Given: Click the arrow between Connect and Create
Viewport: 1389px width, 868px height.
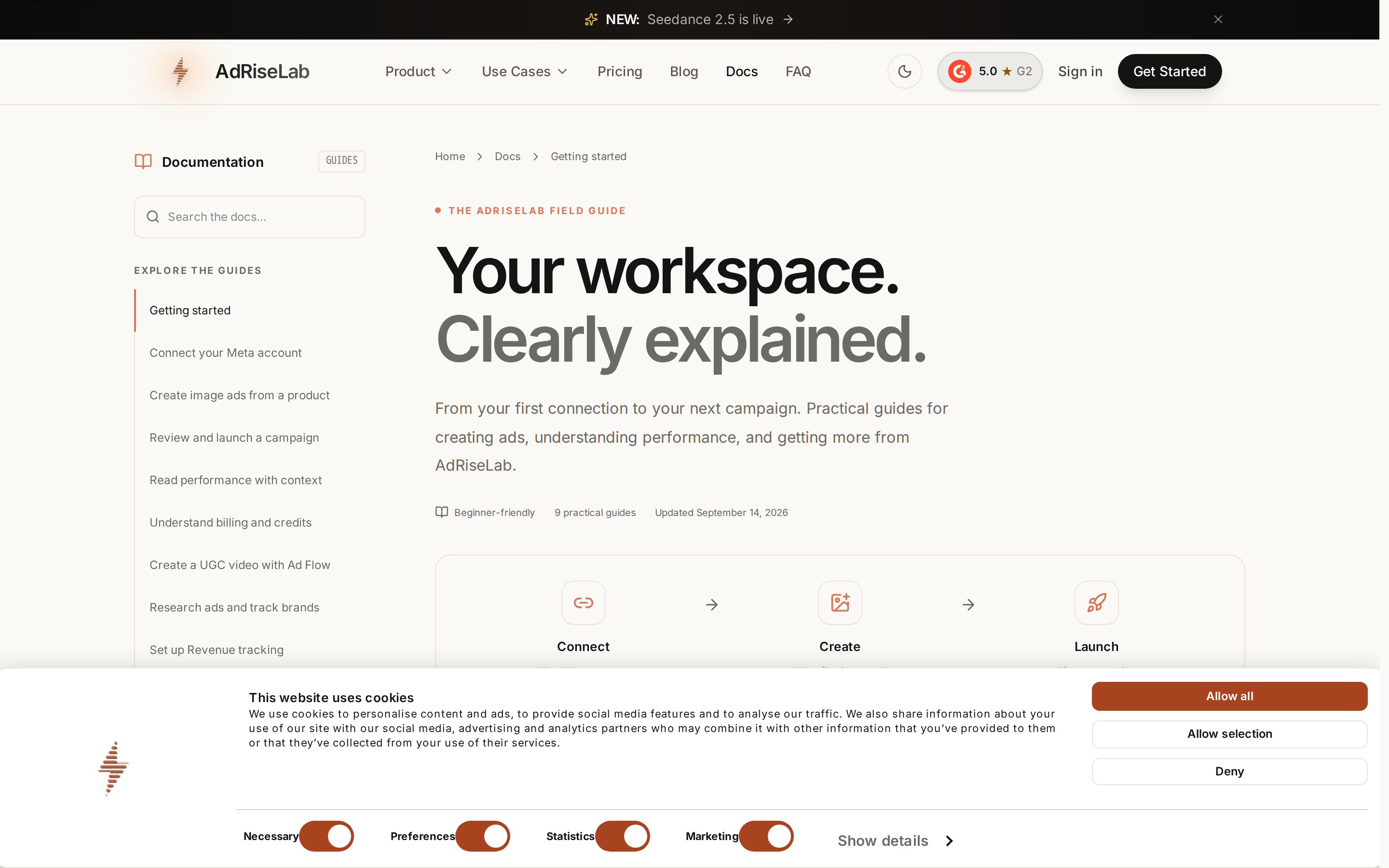Looking at the screenshot, I should (712, 605).
